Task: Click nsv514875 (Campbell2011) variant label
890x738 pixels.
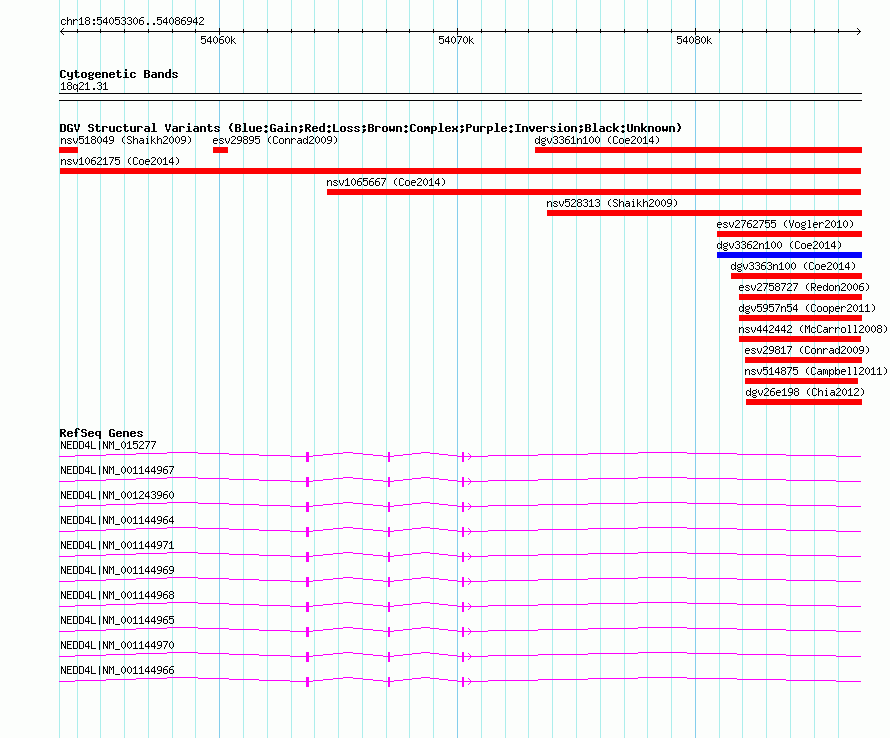Action: (x=816, y=371)
